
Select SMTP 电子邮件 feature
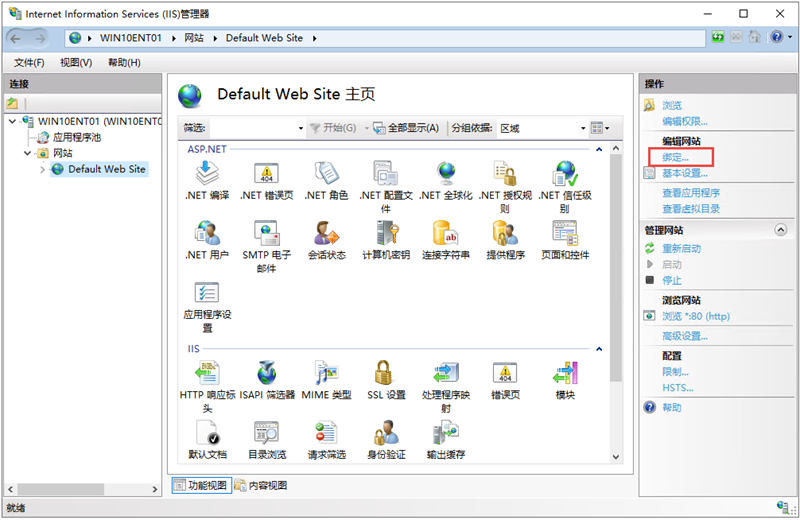(266, 233)
